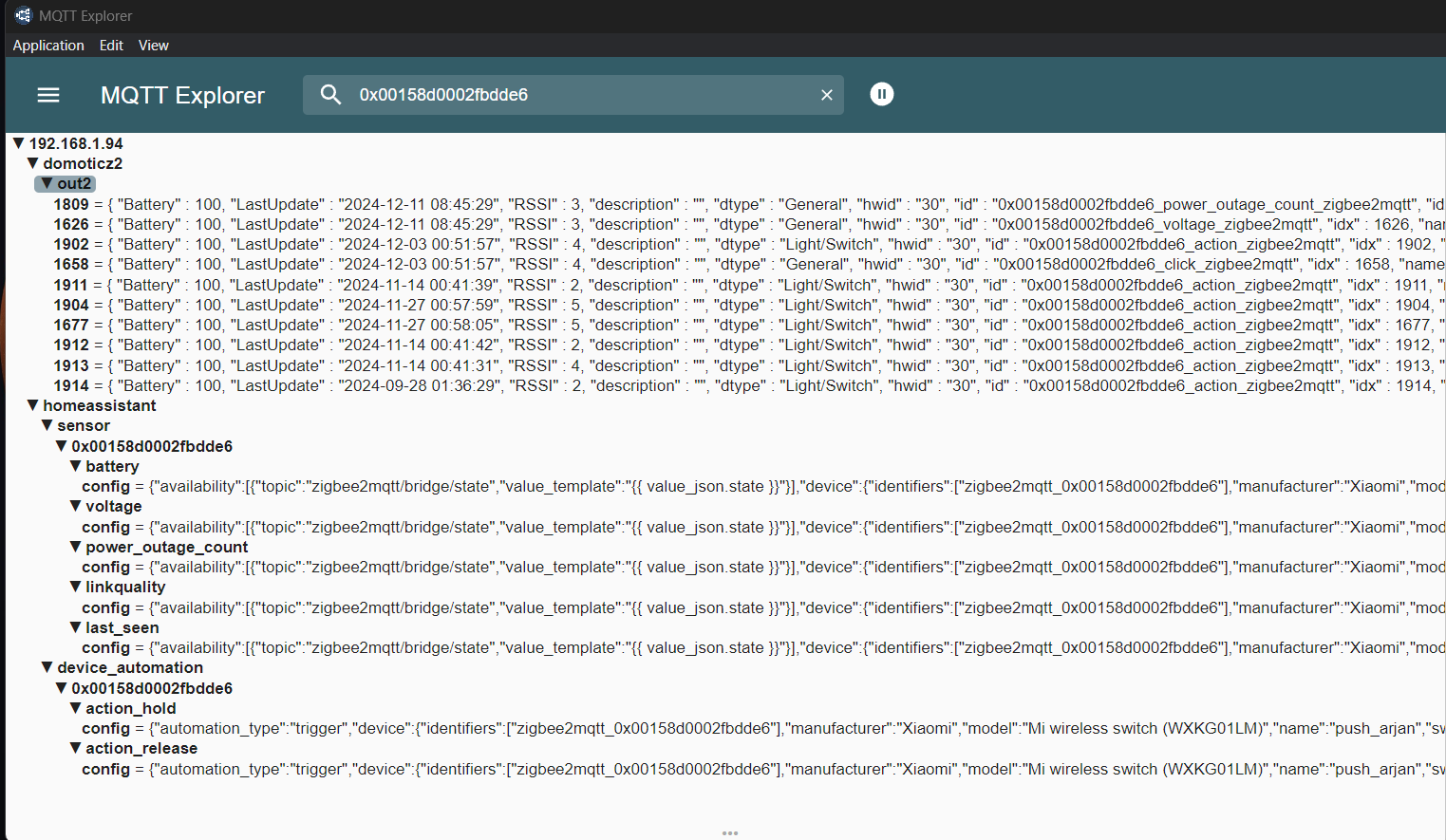Image resolution: width=1446 pixels, height=840 pixels.
Task: Collapse the power_outage_count topic node
Action: 75,547
